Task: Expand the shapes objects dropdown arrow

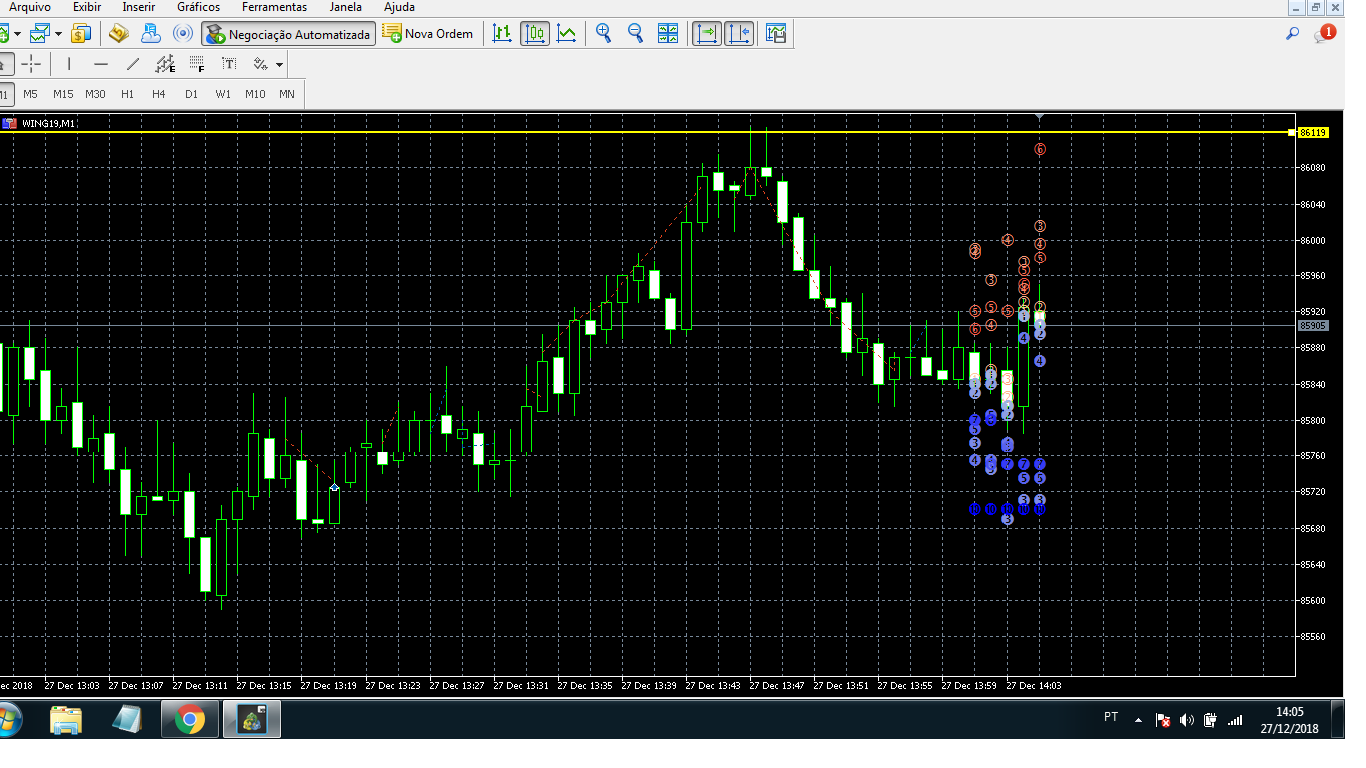Action: point(279,65)
